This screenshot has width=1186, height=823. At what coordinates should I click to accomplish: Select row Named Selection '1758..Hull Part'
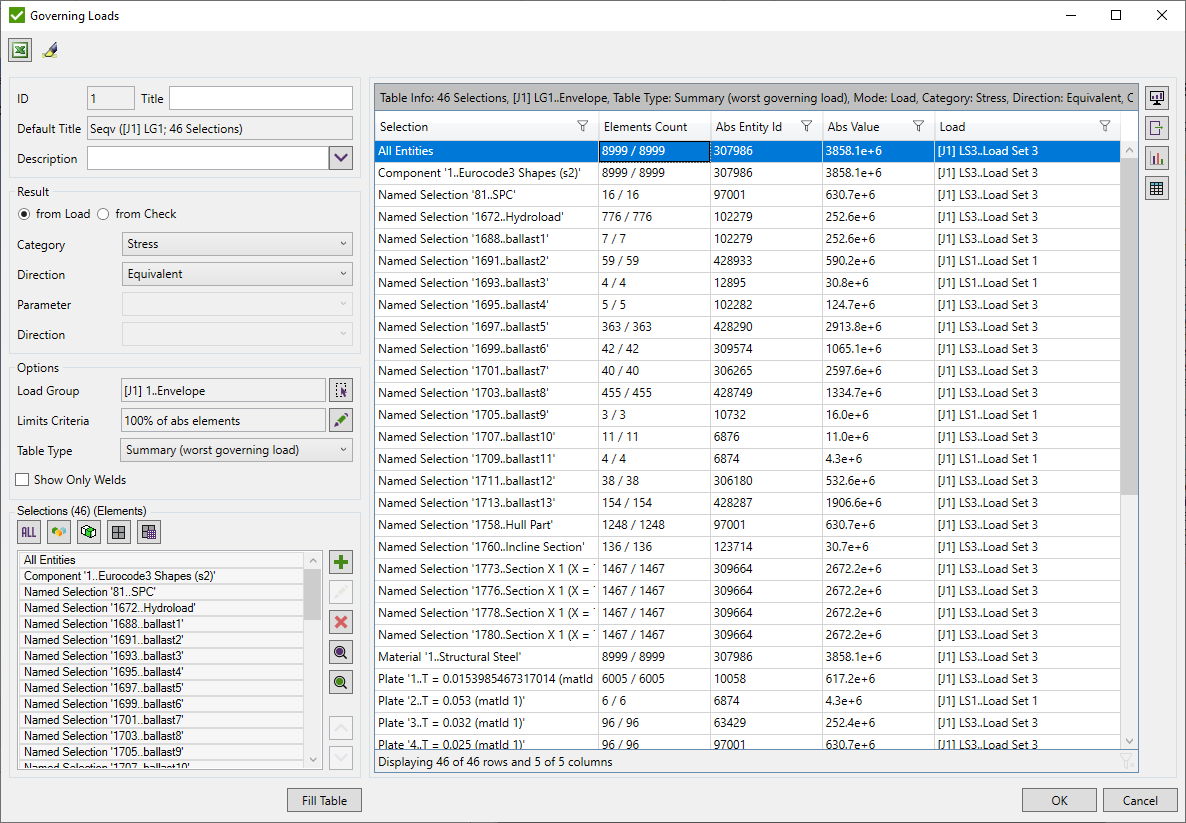pos(470,524)
